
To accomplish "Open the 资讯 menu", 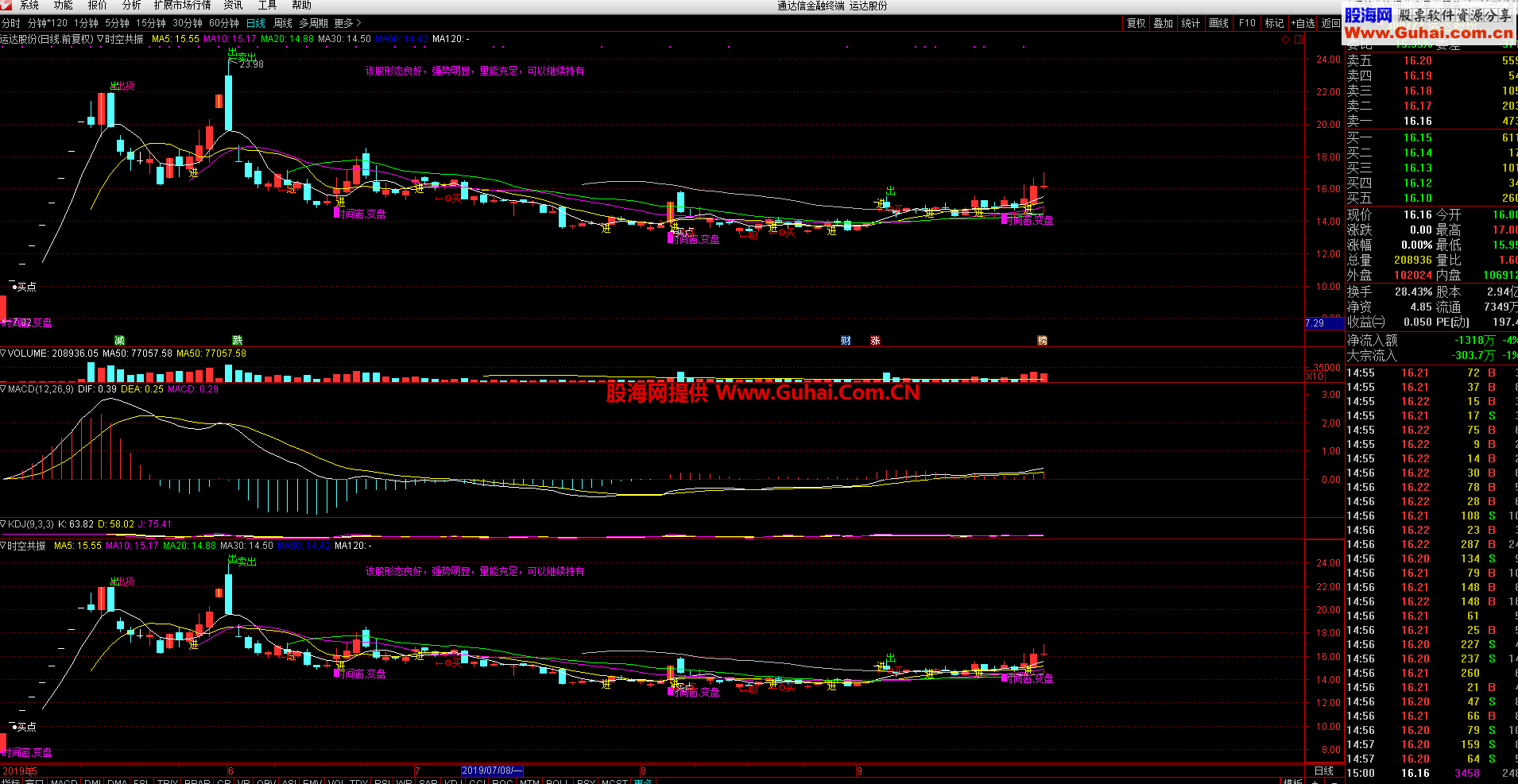I will point(233,6).
